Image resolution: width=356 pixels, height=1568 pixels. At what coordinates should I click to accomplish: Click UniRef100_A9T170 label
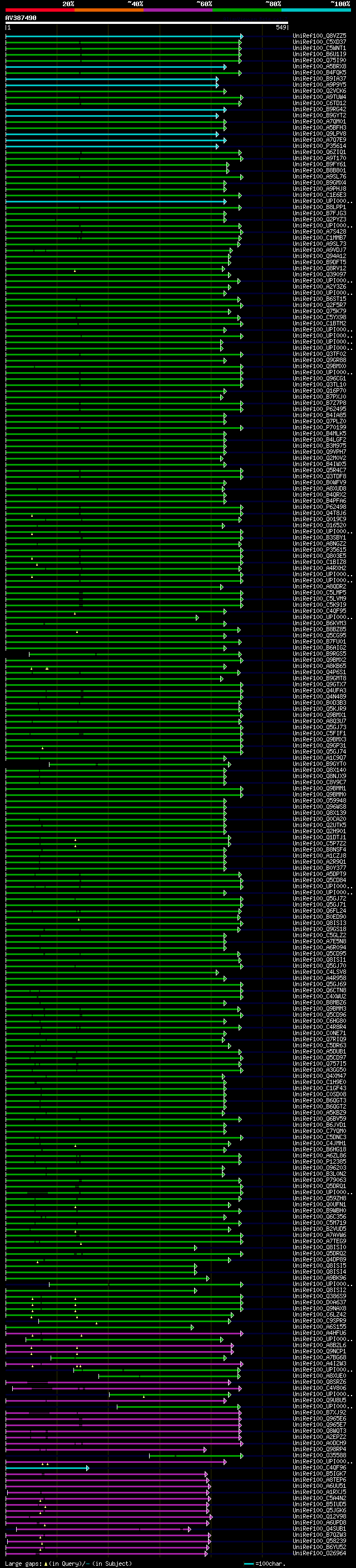[319, 159]
